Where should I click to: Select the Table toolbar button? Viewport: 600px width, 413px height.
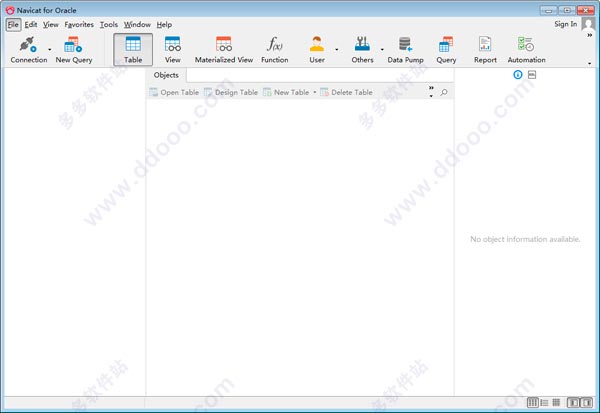point(133,50)
